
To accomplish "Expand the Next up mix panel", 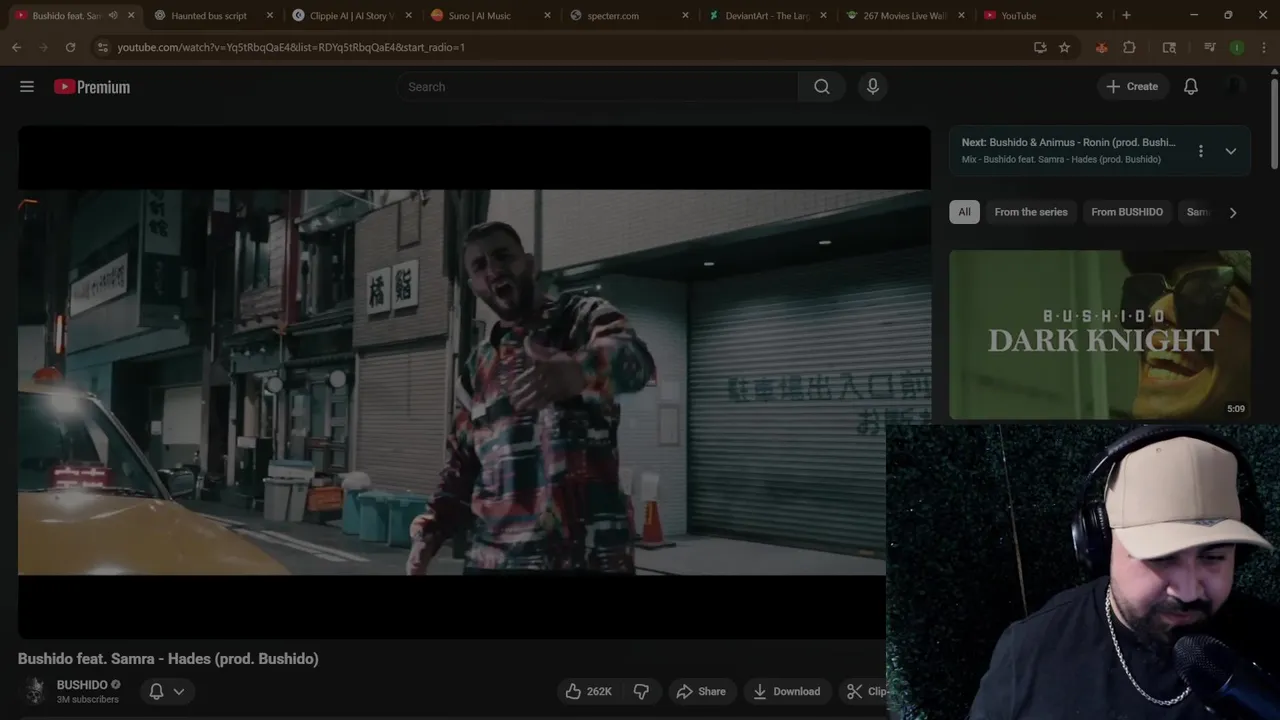I will [x=1231, y=151].
